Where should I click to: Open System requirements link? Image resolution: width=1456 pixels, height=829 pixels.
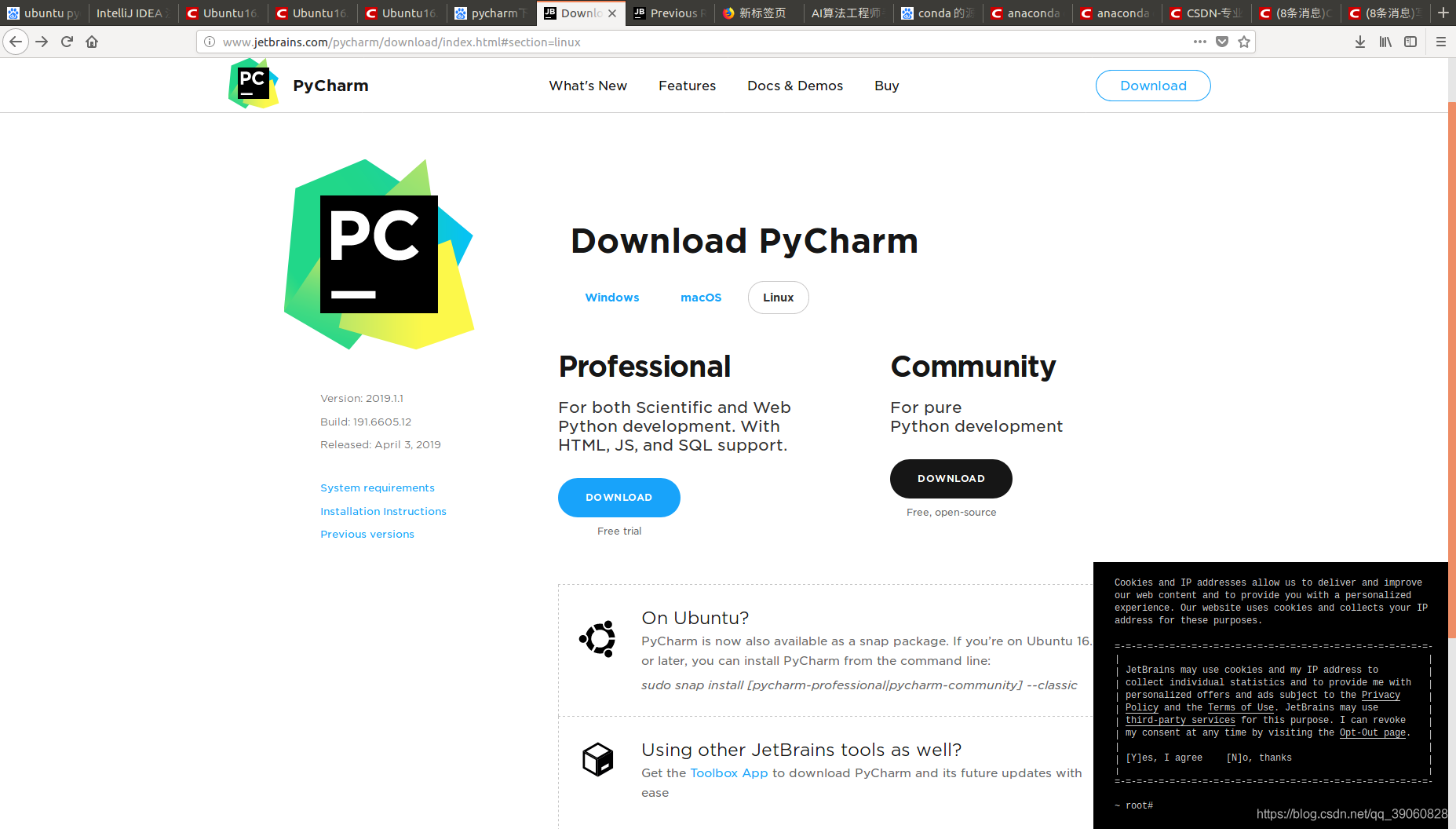click(x=378, y=488)
